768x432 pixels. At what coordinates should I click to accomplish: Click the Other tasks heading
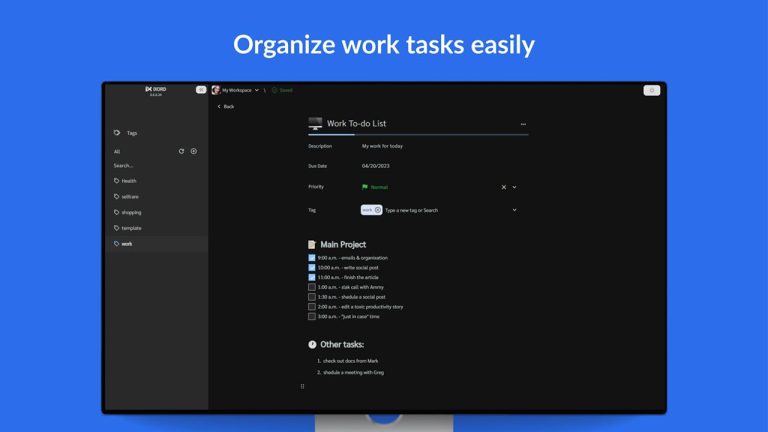click(342, 344)
